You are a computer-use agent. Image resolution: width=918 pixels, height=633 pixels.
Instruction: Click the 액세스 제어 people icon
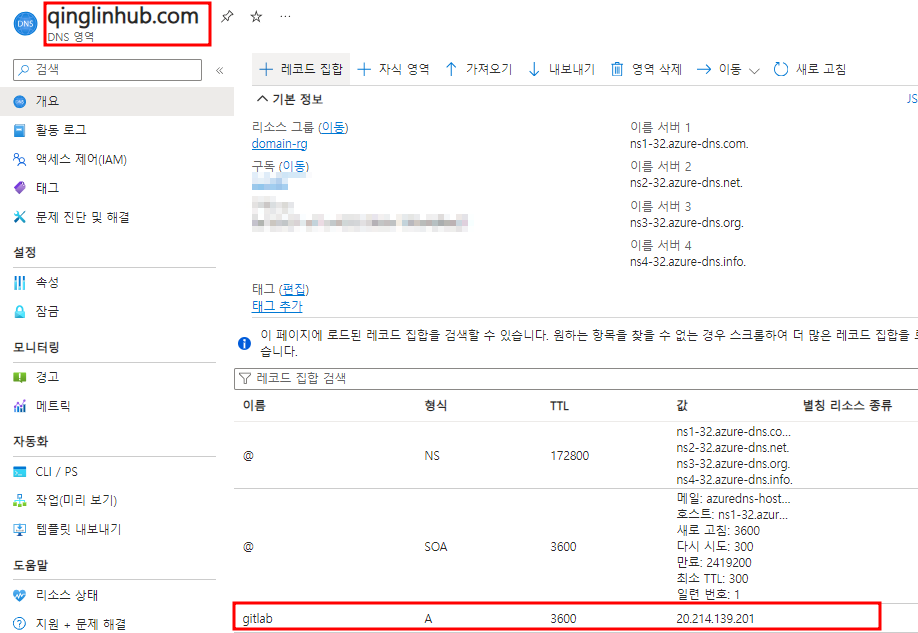pos(19,159)
